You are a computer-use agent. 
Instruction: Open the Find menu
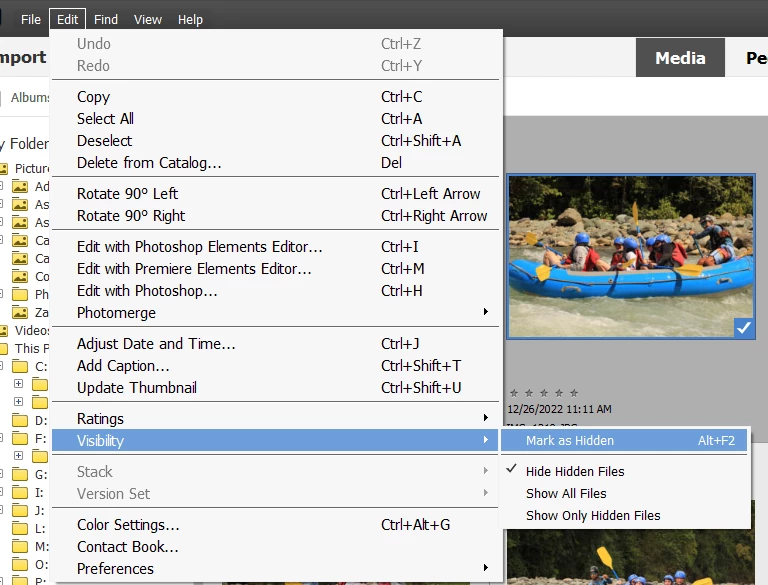[106, 20]
